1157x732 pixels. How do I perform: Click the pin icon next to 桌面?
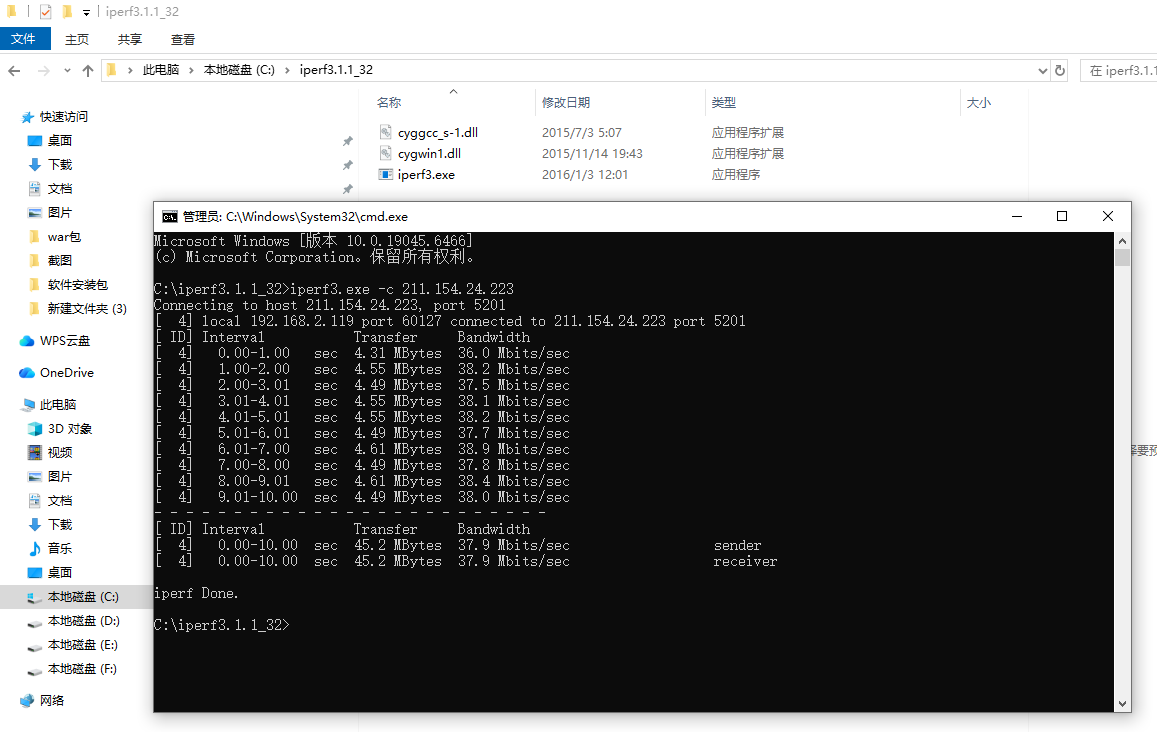pos(347,141)
